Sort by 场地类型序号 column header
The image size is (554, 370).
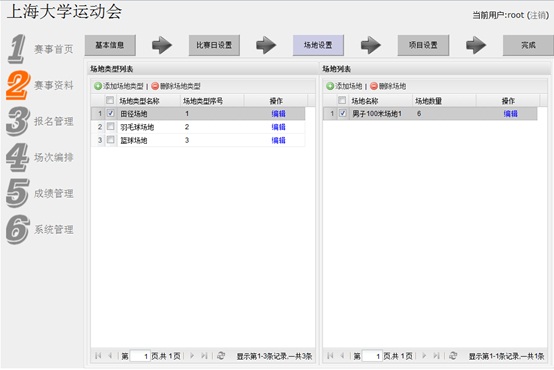coord(203,101)
